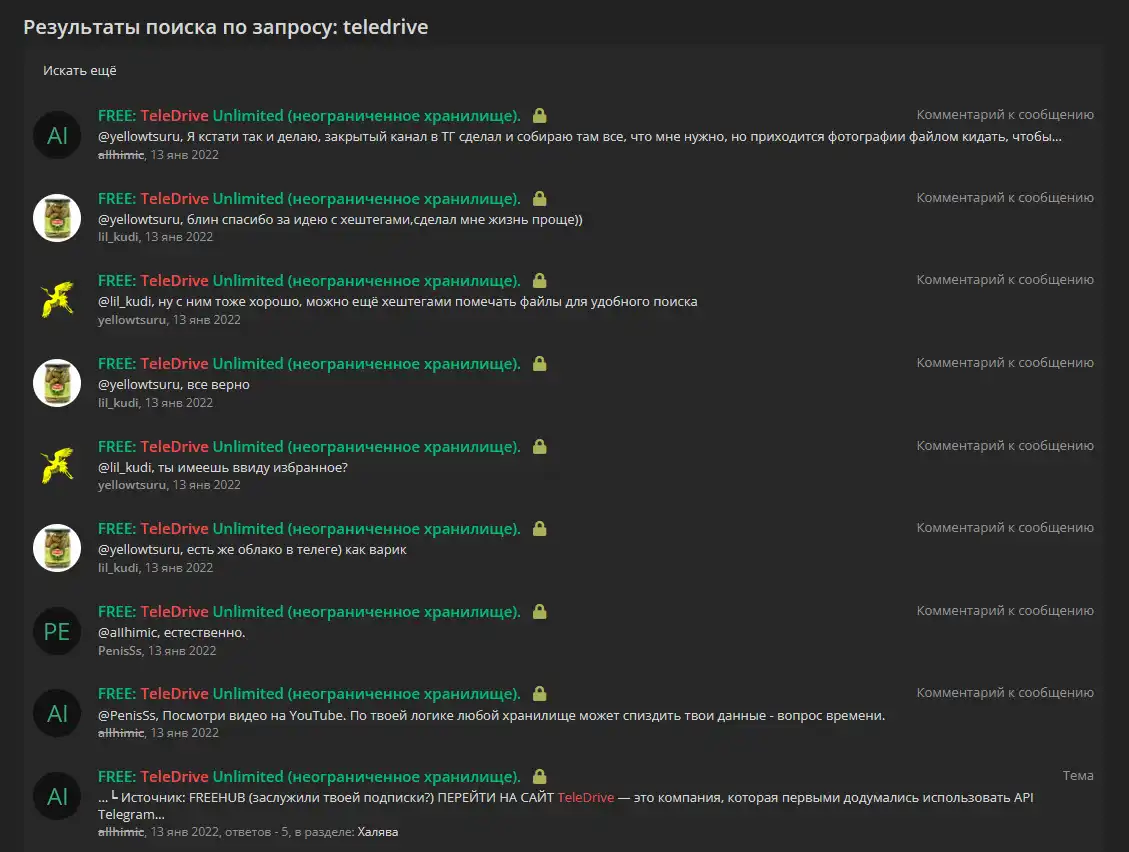The height and width of the screenshot is (852, 1129).
Task: Click snippet "@allhimic, естественно."
Action: (171, 632)
